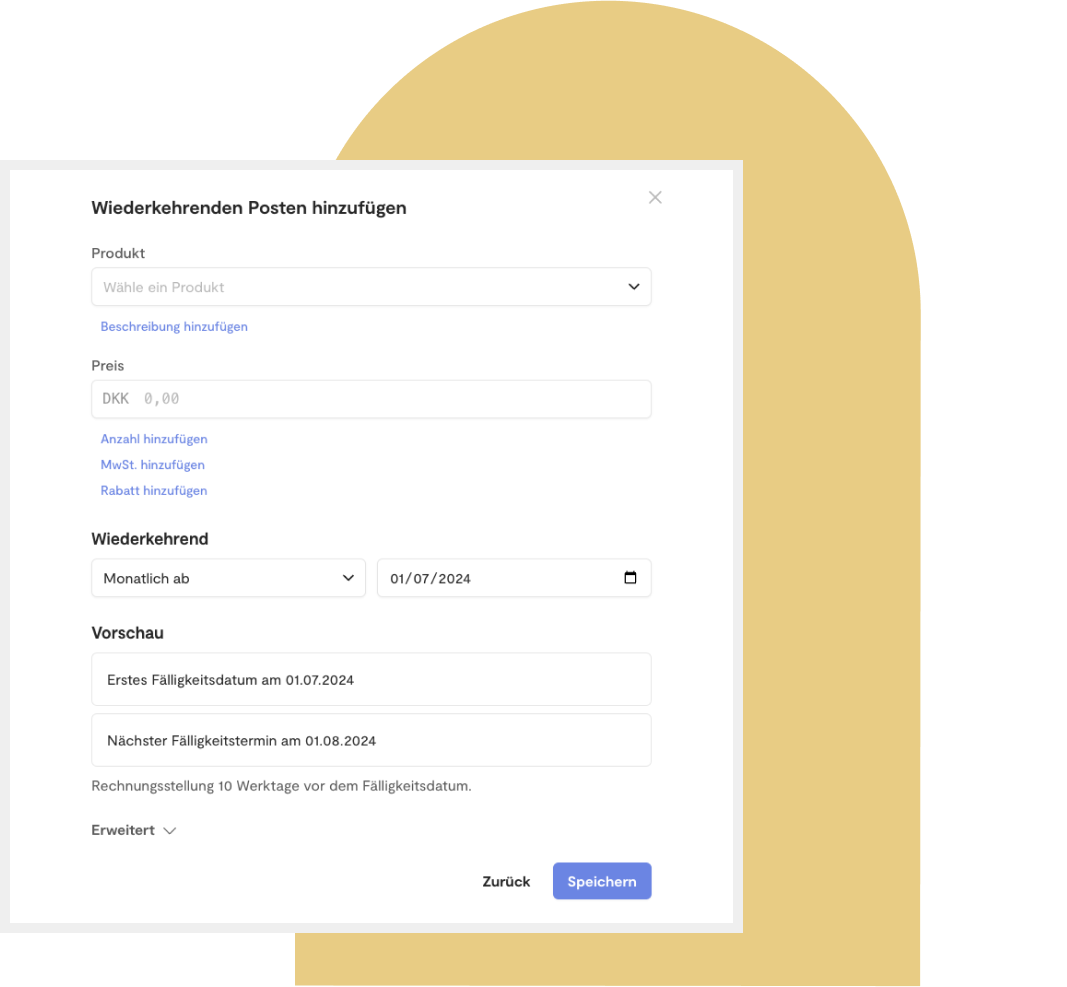This screenshot has height=987, width=1067.
Task: Click 'Rabatt hinzufügen' link
Action: [x=154, y=491]
